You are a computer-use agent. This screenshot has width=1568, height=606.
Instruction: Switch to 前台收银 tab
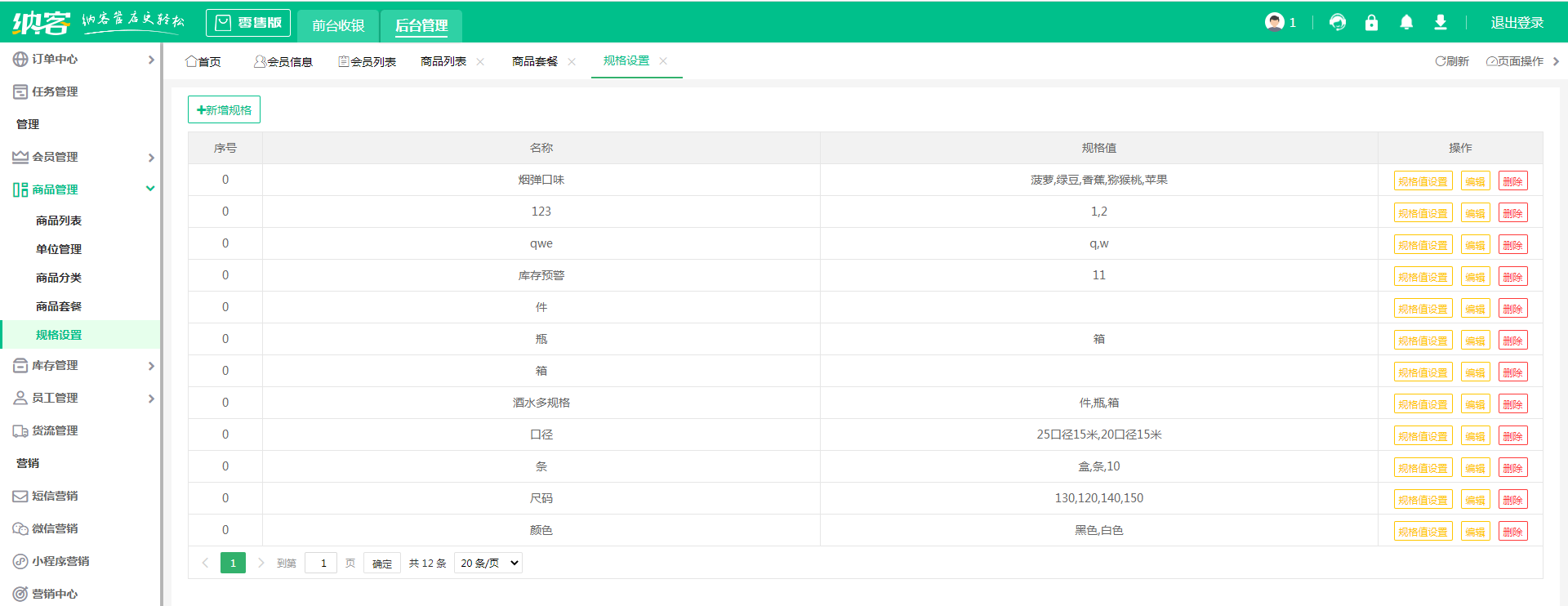(338, 25)
